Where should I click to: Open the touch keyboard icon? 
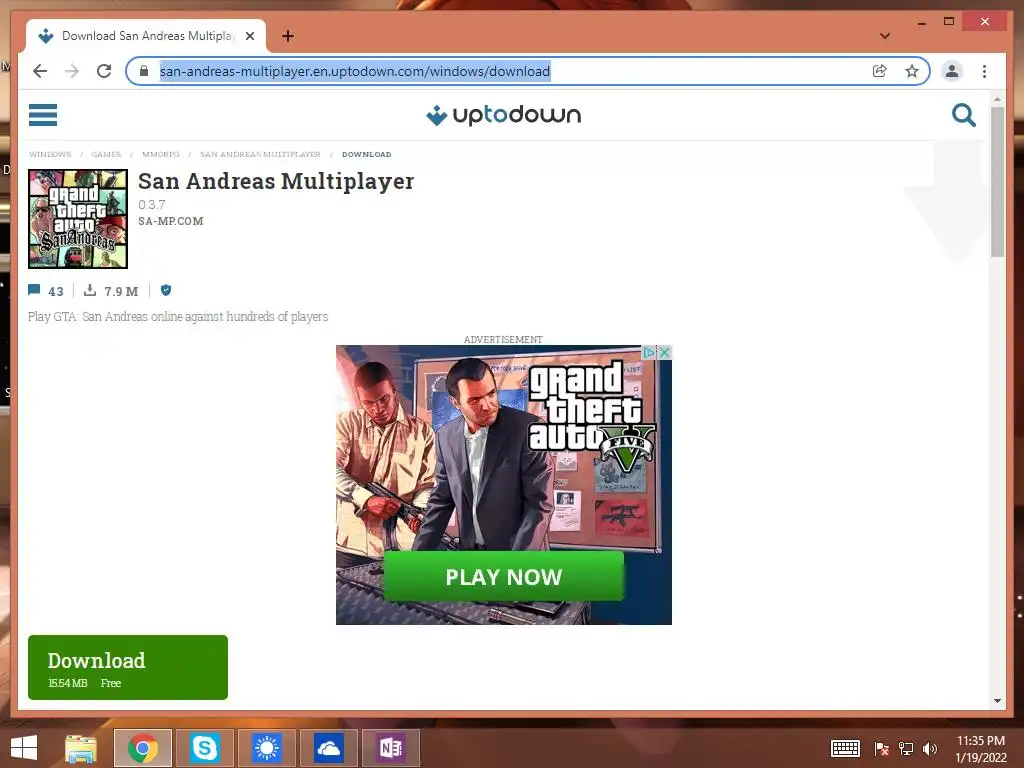click(x=845, y=748)
